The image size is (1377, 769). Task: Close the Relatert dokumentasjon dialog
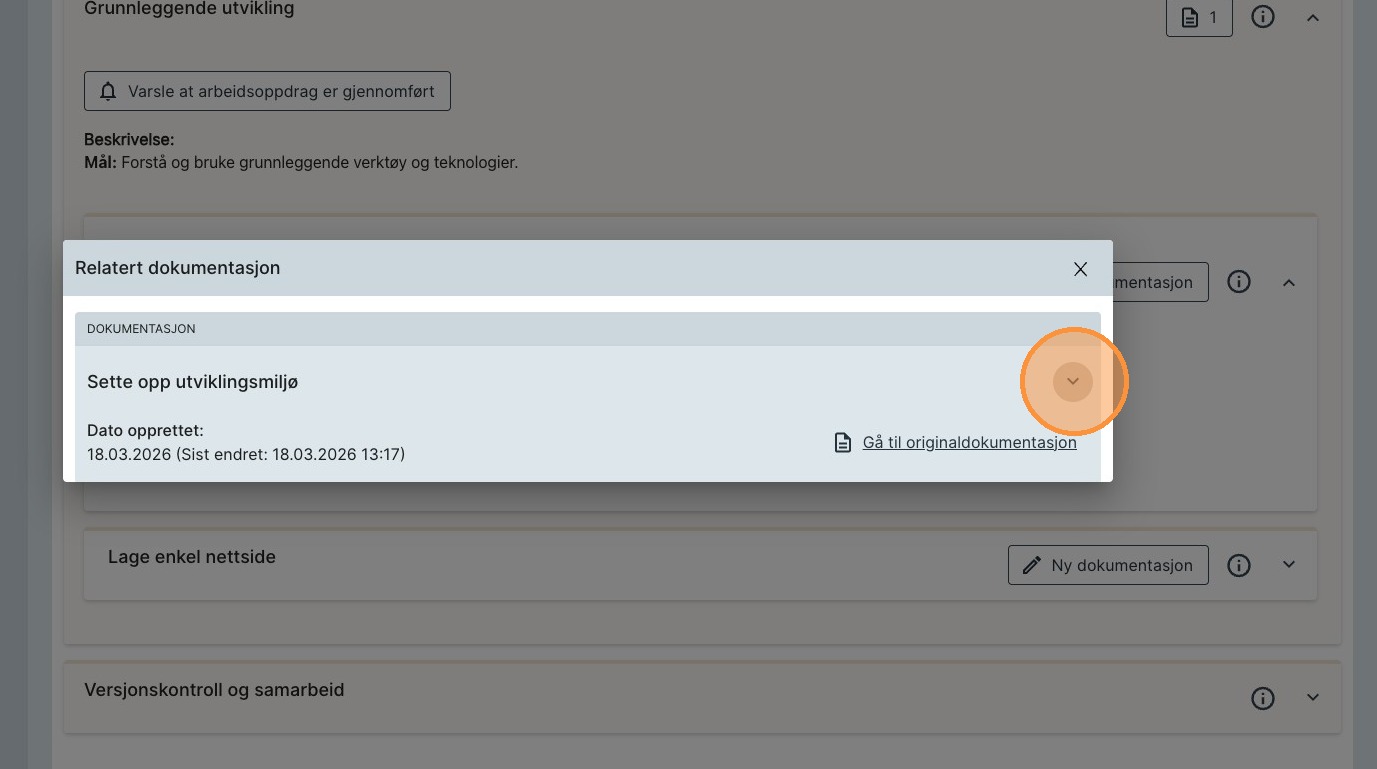point(1080,269)
